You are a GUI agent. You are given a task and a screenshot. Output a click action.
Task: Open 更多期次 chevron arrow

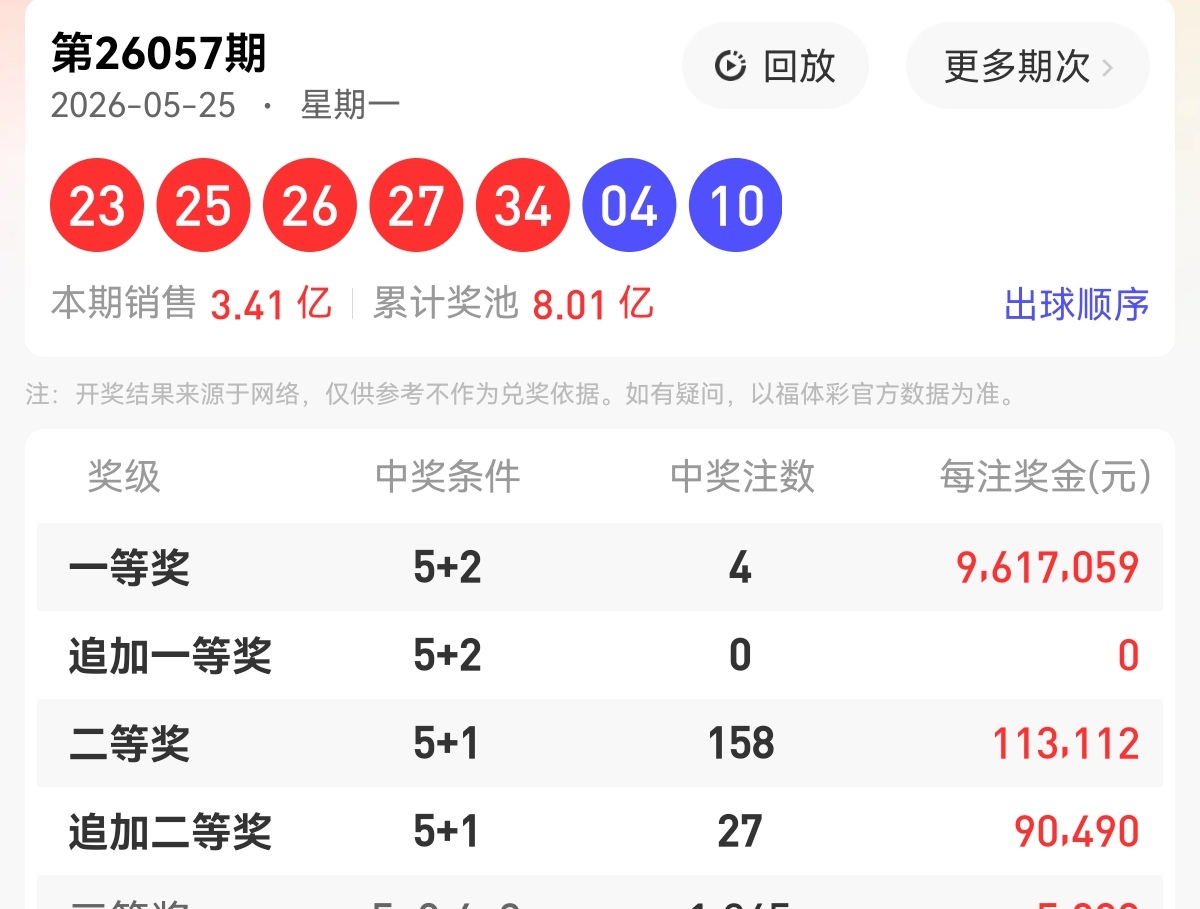tap(1107, 67)
